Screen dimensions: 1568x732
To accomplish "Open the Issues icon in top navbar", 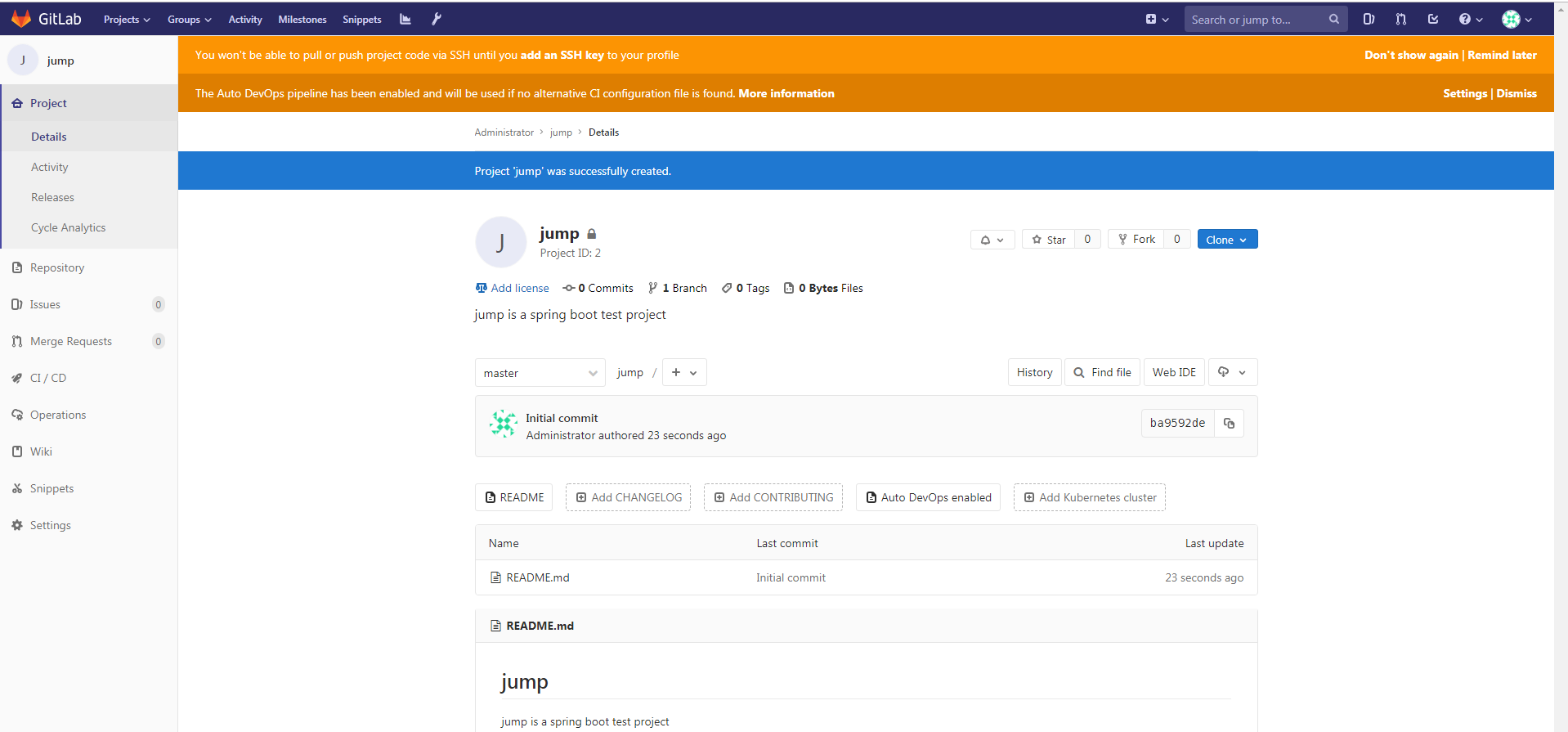I will (x=1369, y=19).
